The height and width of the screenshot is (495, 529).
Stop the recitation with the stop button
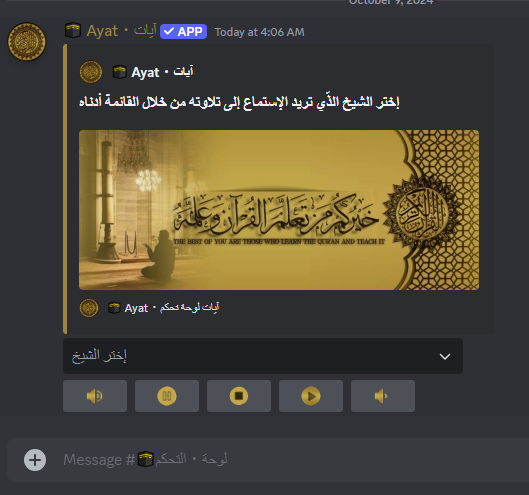239,396
